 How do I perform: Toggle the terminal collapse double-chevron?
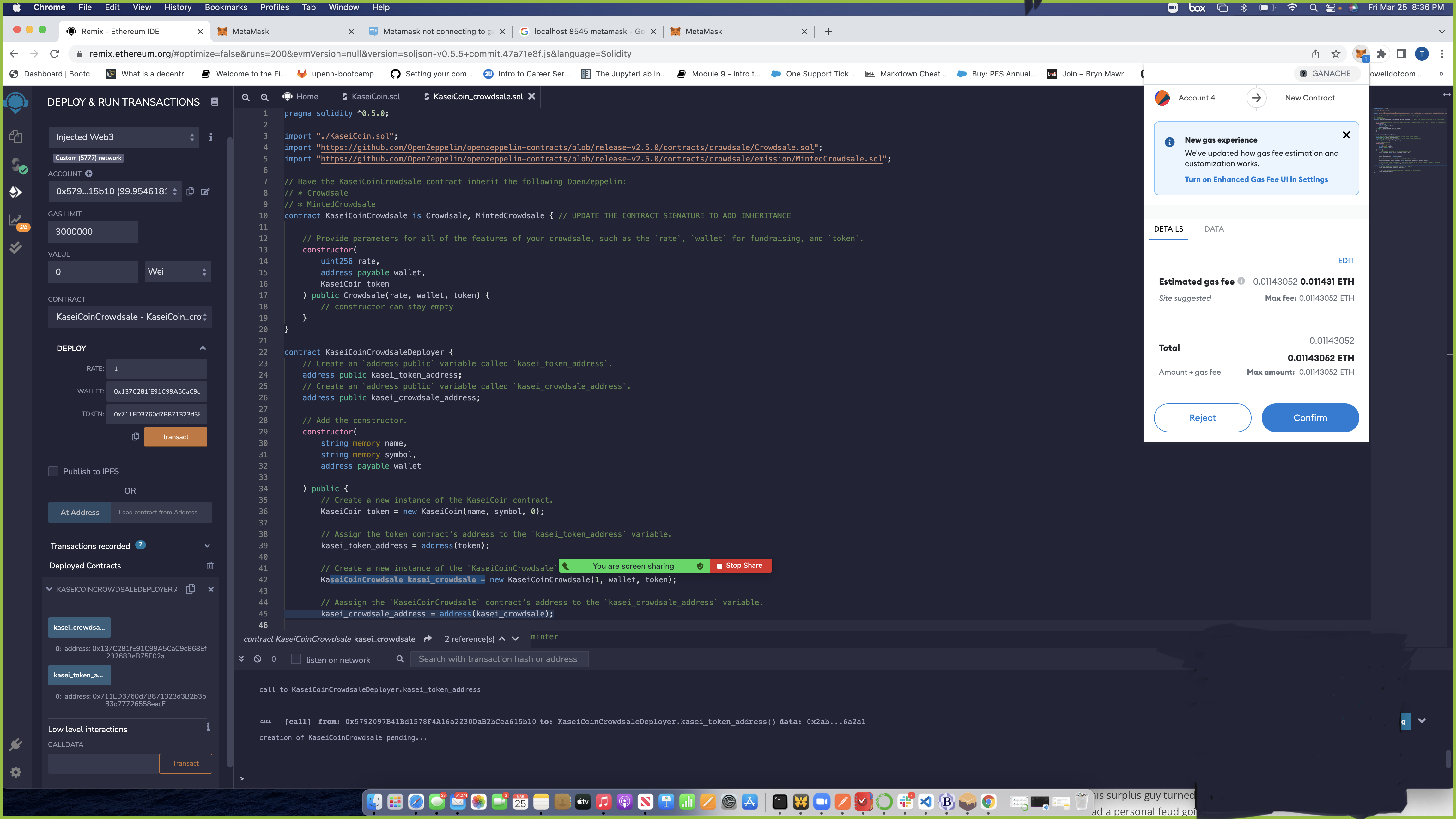coord(241,659)
